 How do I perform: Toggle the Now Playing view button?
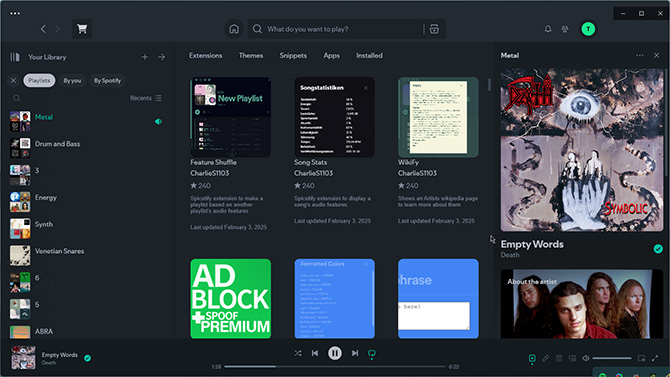(532, 358)
